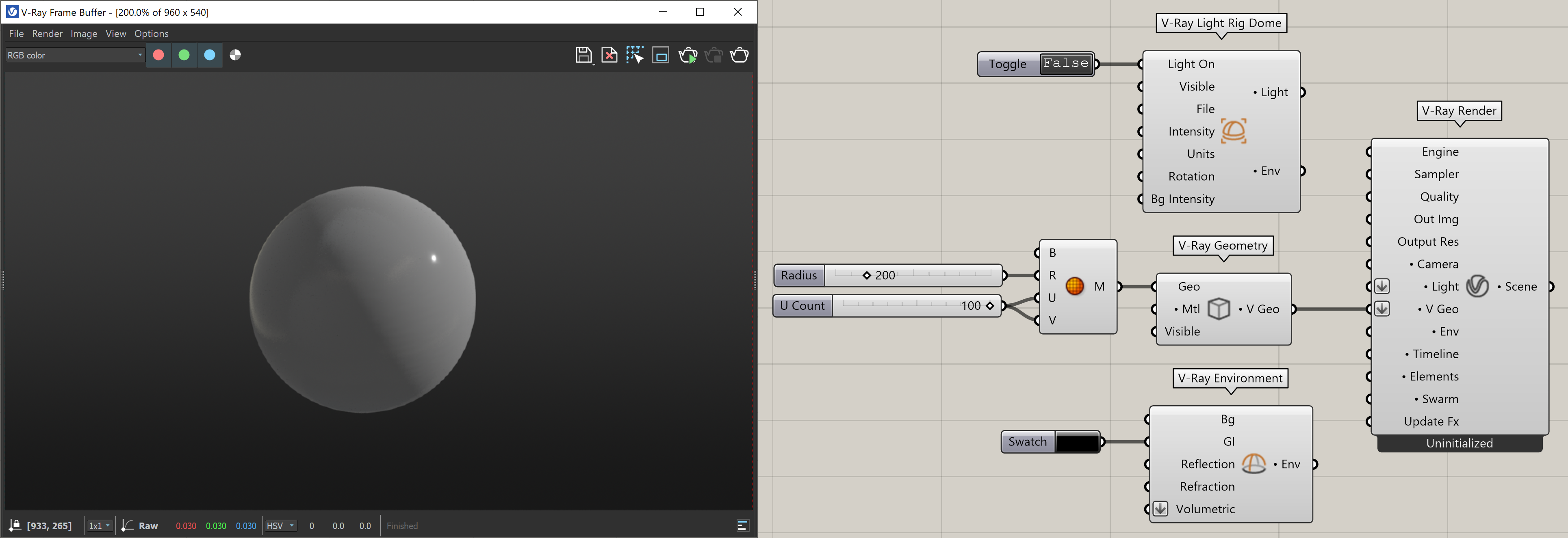Click the V-Ray Environment dome icon
This screenshot has height=538, width=1568.
point(1254,464)
